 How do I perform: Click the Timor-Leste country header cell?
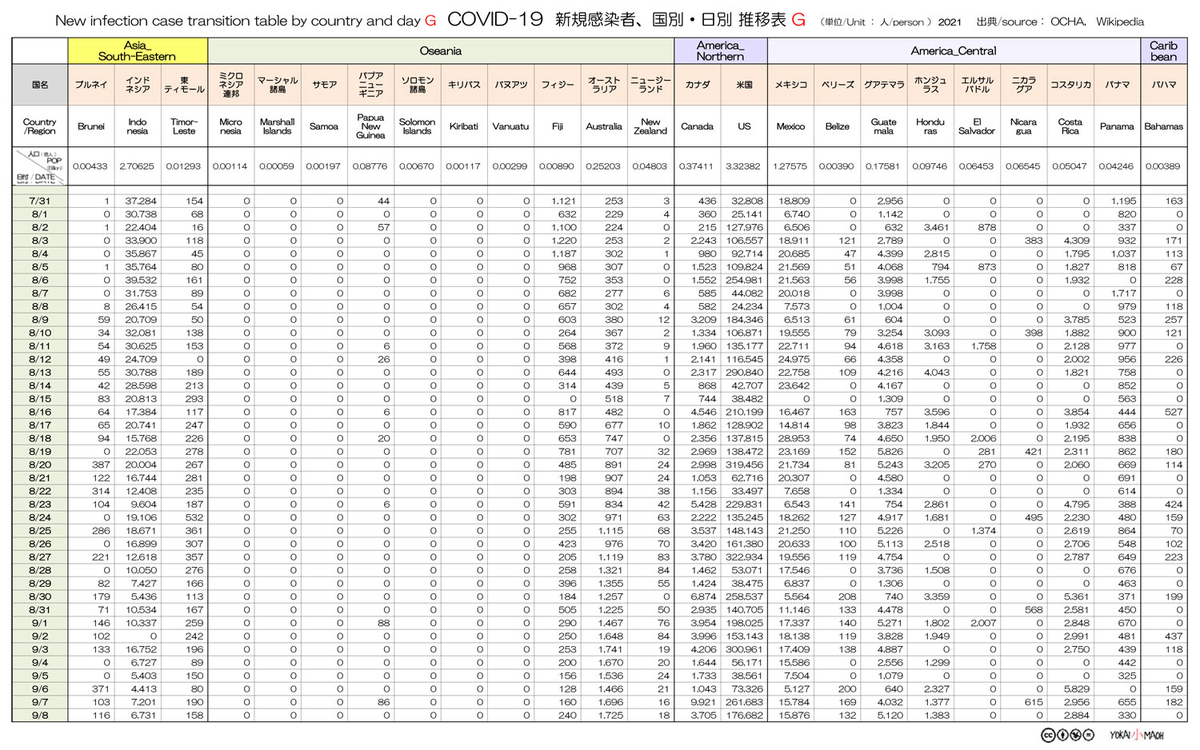(185, 127)
